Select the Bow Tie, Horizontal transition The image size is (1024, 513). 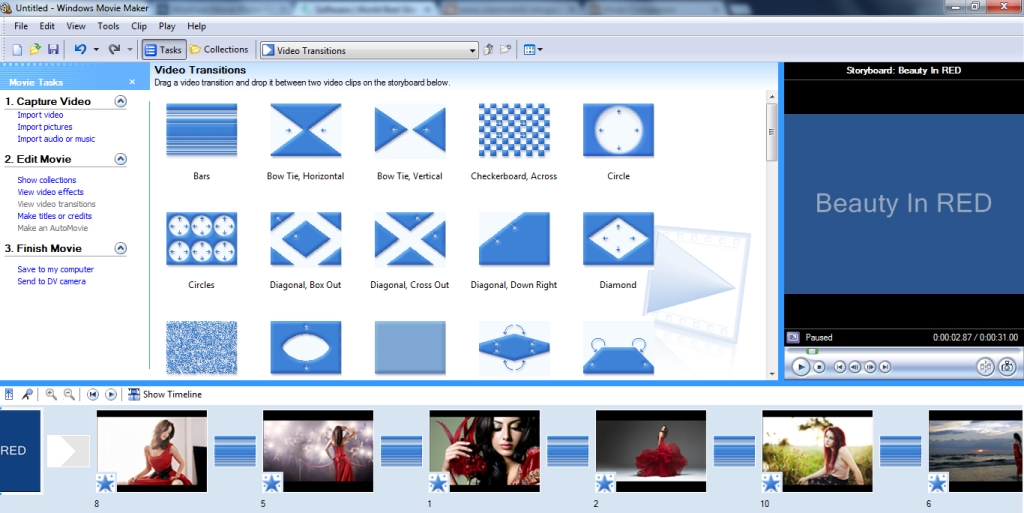click(306, 130)
